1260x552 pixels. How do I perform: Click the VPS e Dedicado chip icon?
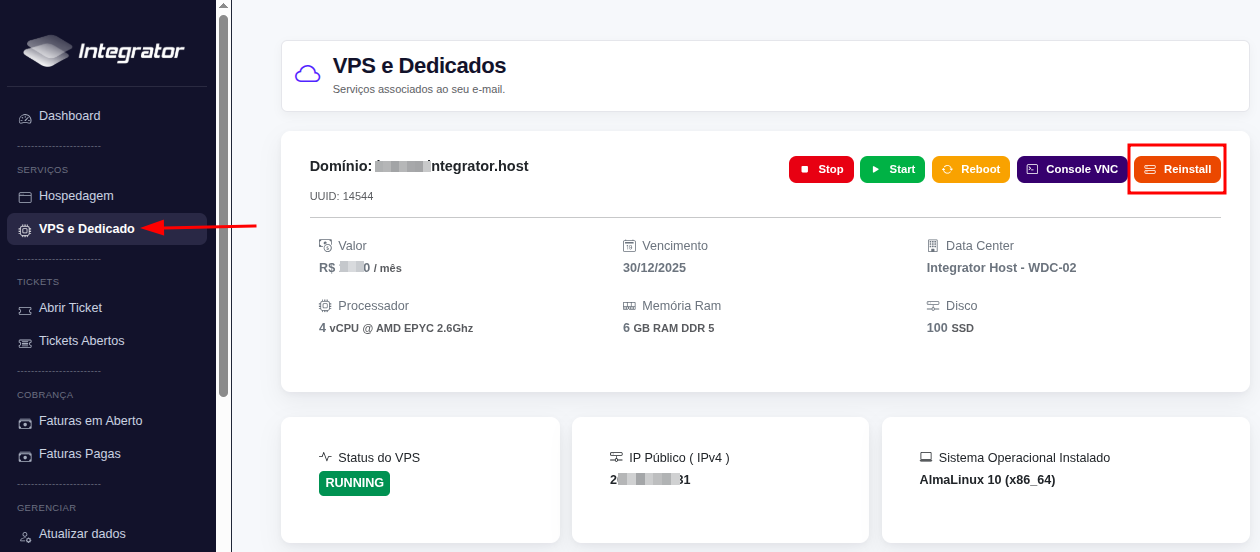(x=25, y=230)
